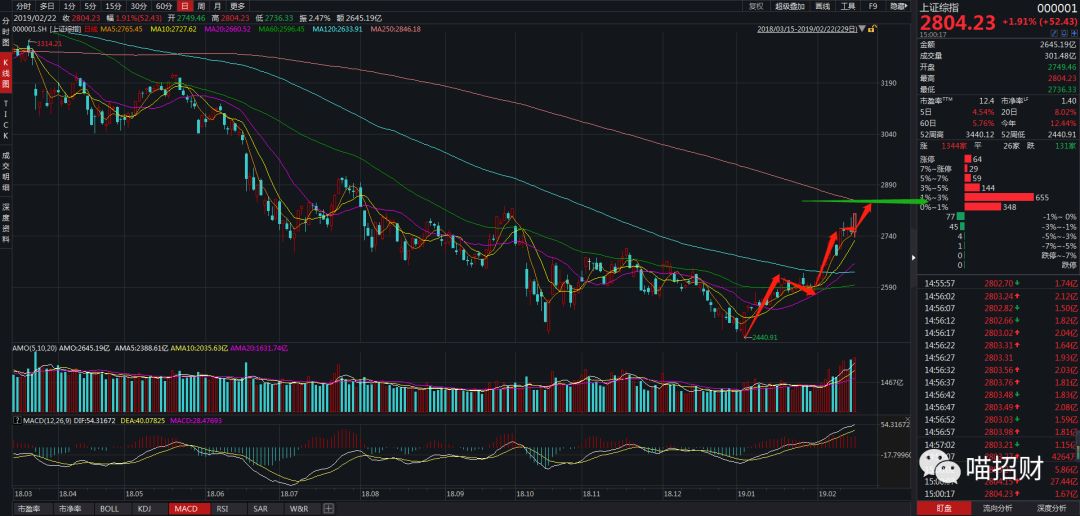Open the 成交明细 sidebar view
Image resolution: width=1080 pixels, height=516 pixels.
pos(6,171)
